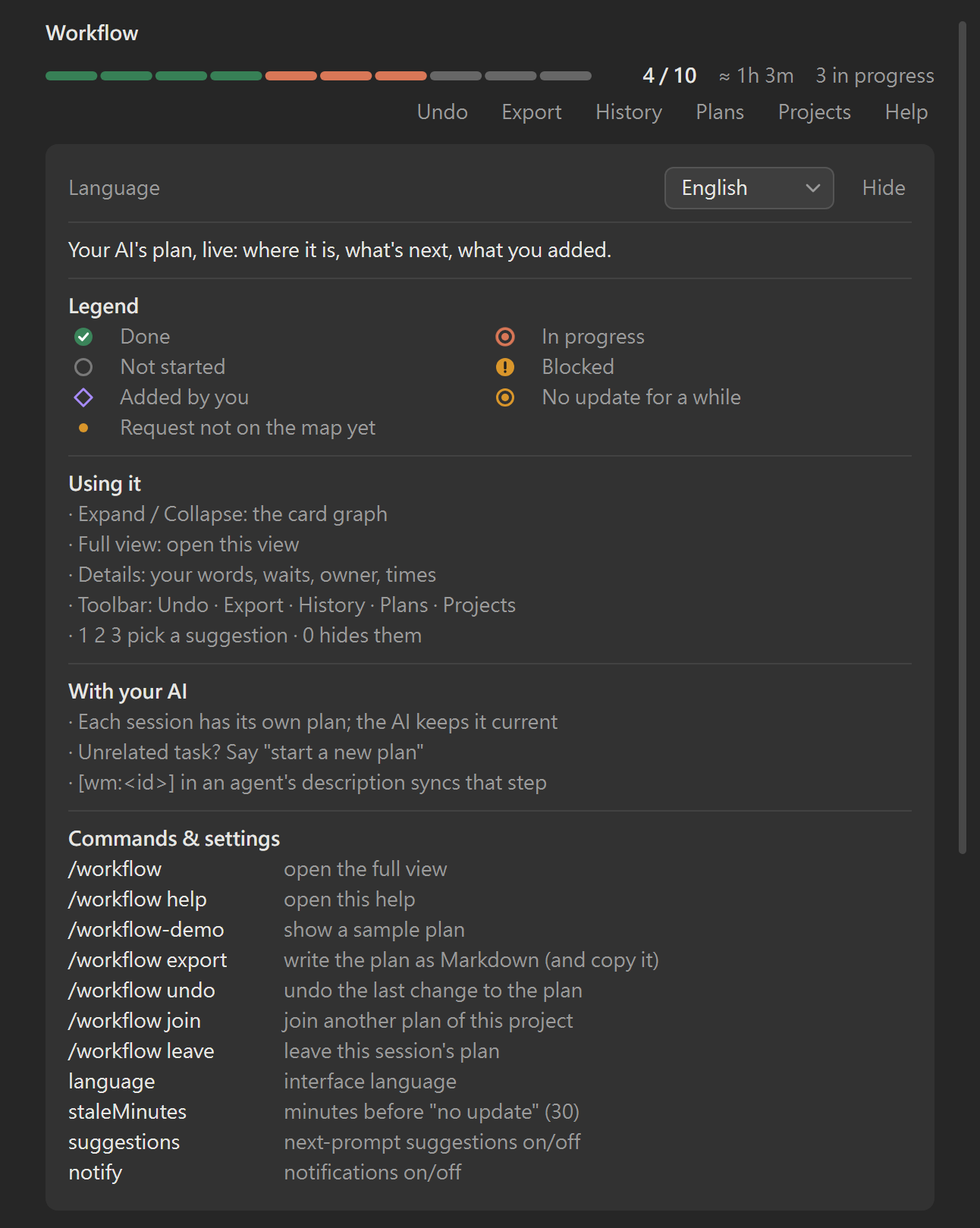The image size is (980, 1228).
Task: Click Undo in the toolbar
Action: pos(442,112)
